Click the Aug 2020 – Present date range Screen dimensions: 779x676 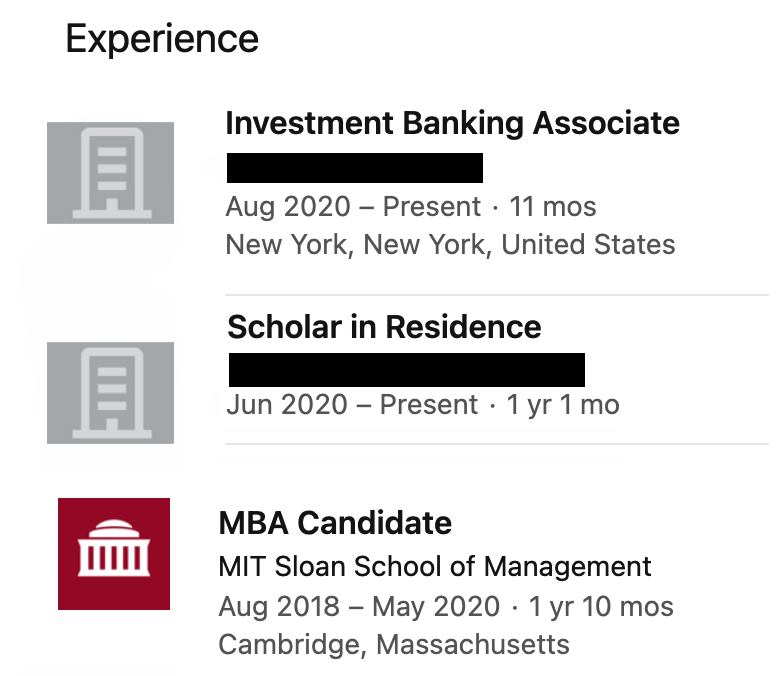point(353,207)
